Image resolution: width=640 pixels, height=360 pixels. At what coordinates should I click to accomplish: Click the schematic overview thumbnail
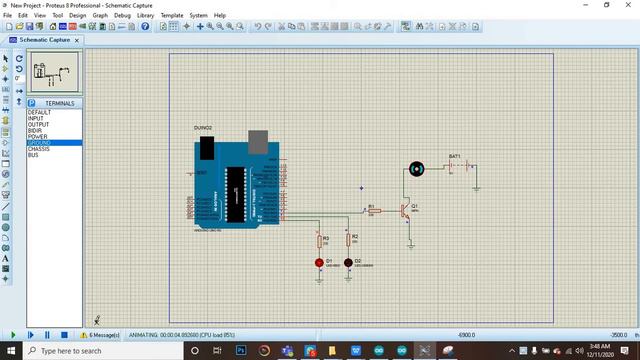click(54, 71)
